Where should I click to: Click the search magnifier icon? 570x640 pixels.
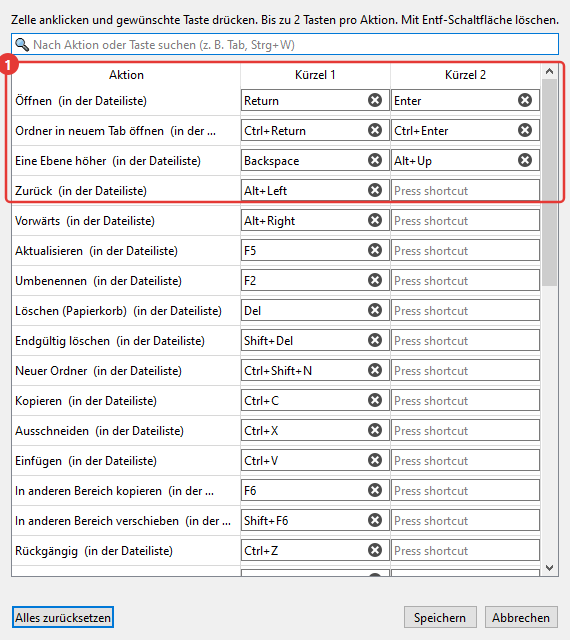point(22,44)
